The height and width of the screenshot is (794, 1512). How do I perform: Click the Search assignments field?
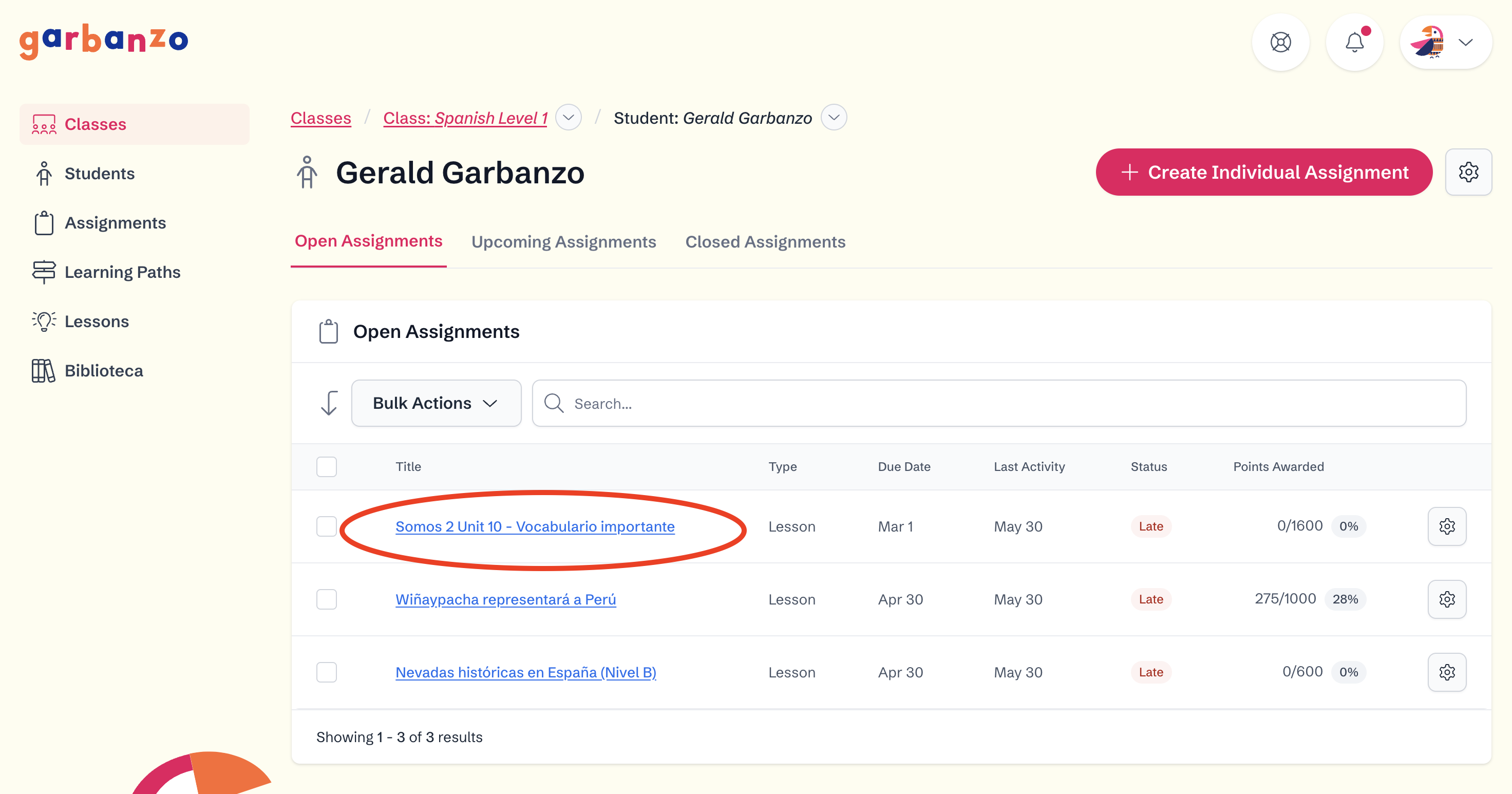pyautogui.click(x=998, y=403)
